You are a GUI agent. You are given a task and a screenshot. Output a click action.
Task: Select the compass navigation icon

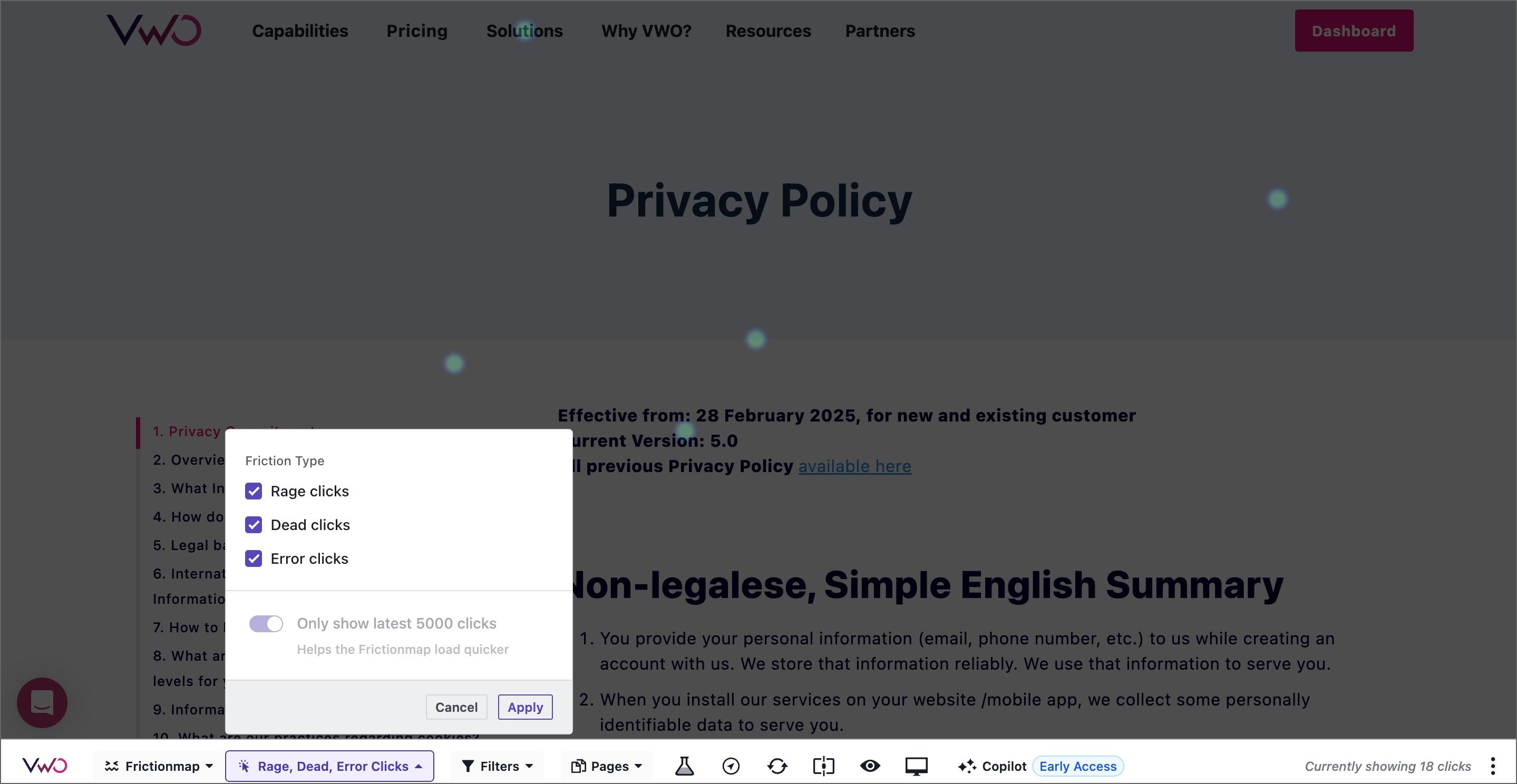730,766
